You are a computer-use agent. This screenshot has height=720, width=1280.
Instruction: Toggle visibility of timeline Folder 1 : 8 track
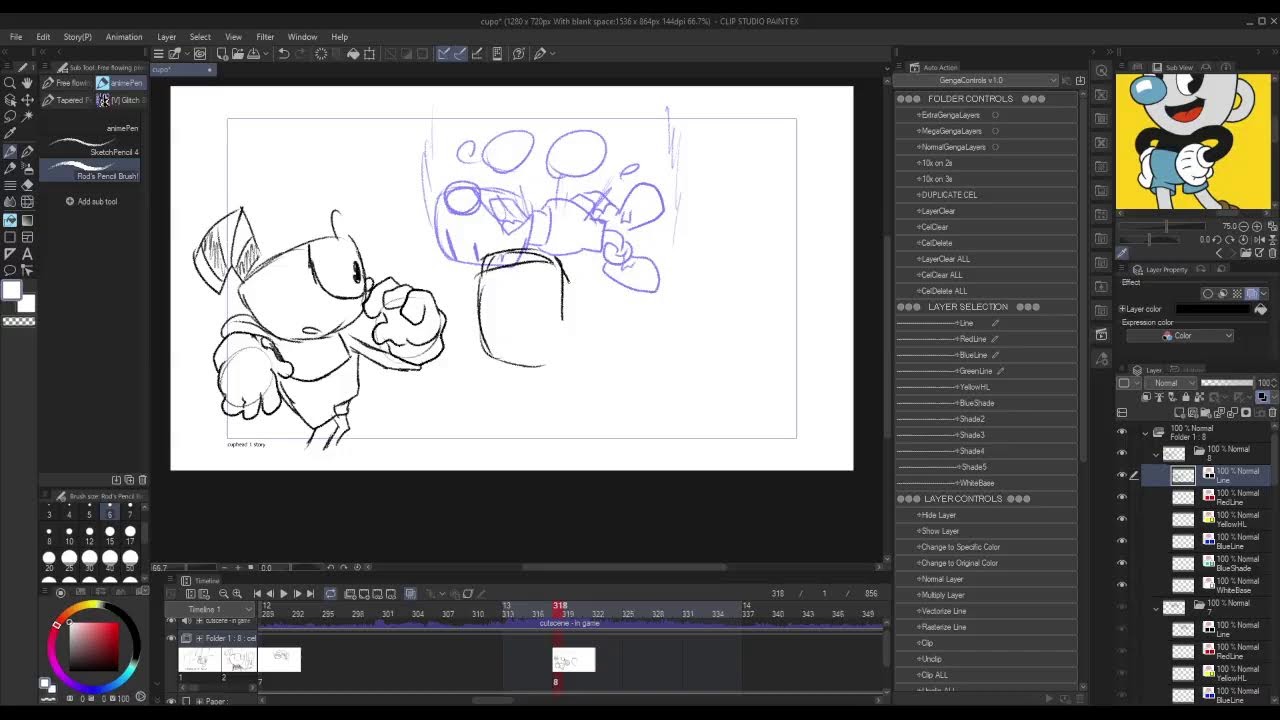click(171, 638)
